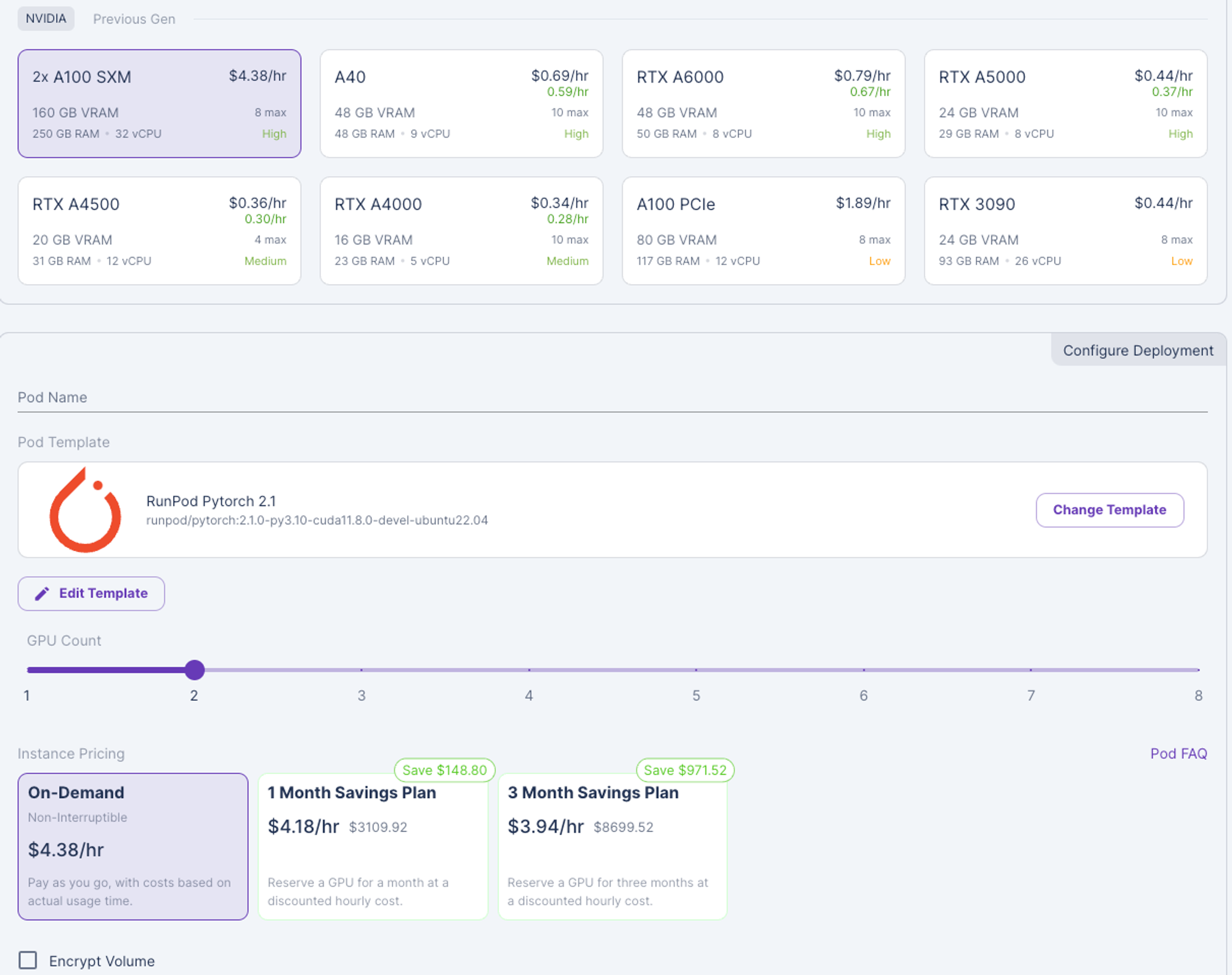Set GPU Count slider to 4

[529, 669]
